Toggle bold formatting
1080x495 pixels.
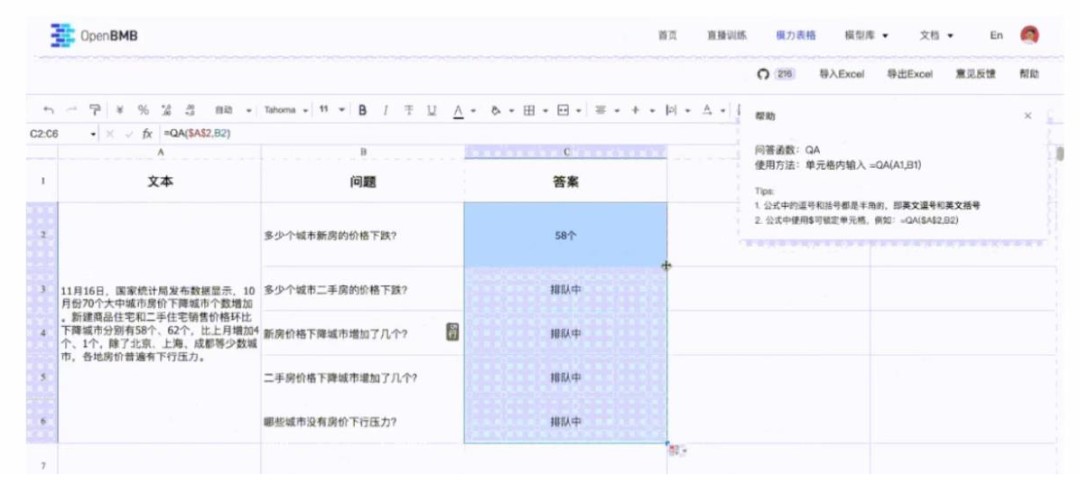[362, 110]
